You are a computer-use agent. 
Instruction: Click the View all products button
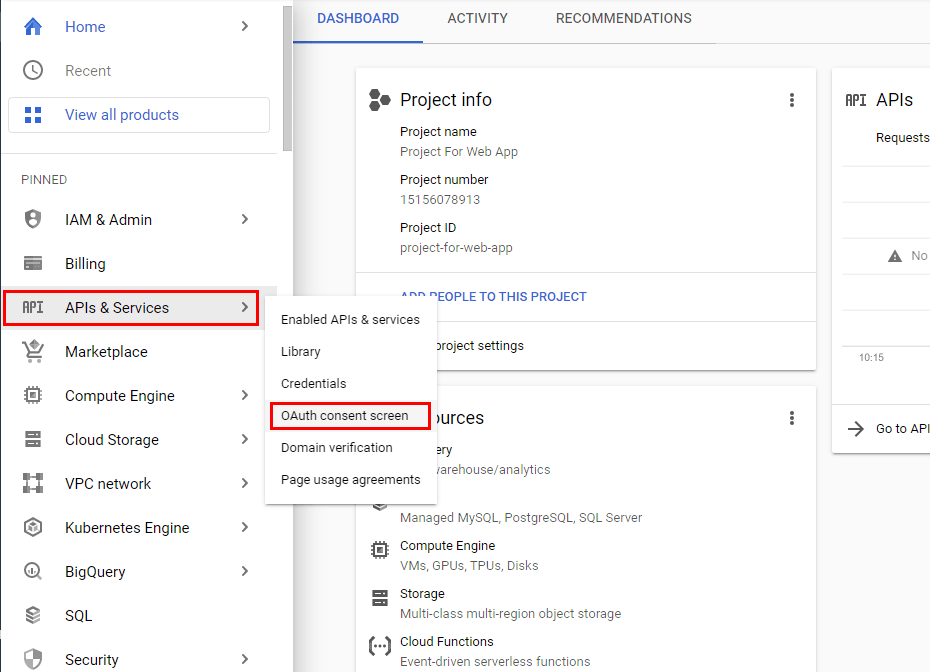139,115
